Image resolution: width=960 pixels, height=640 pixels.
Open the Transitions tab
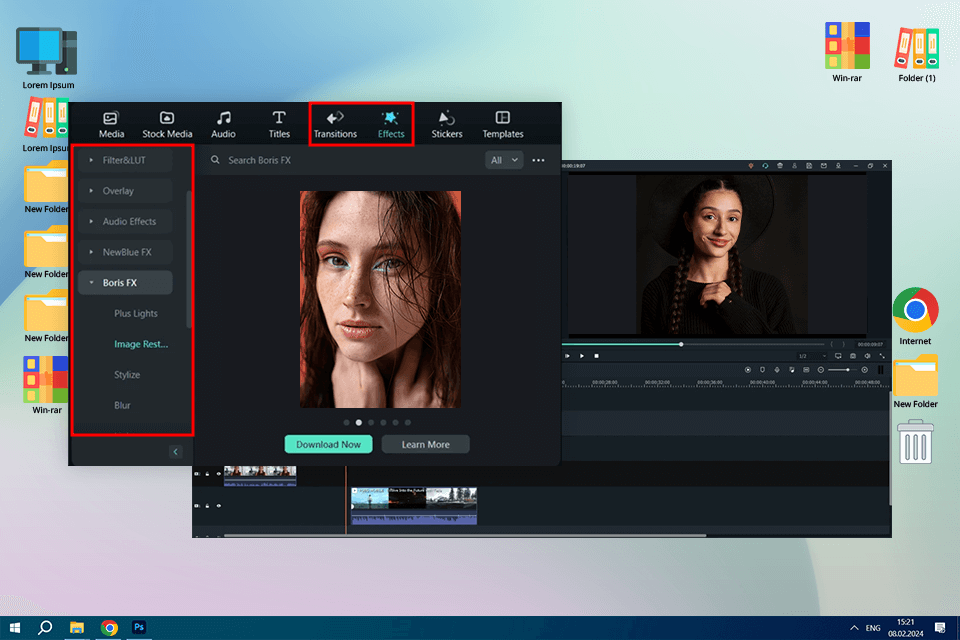point(335,124)
